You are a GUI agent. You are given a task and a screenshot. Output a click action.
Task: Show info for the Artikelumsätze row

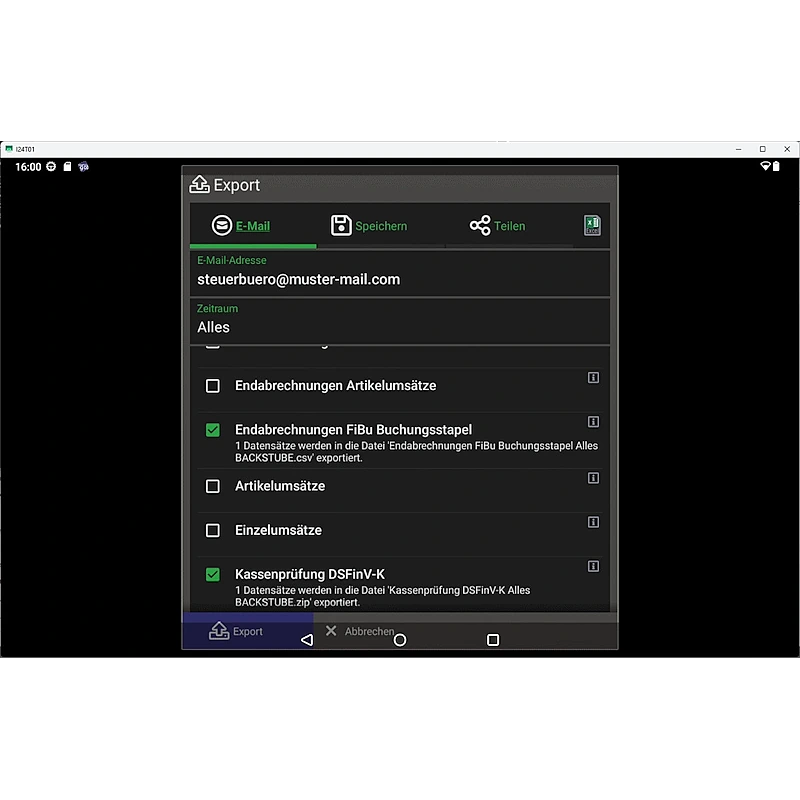pos(593,478)
